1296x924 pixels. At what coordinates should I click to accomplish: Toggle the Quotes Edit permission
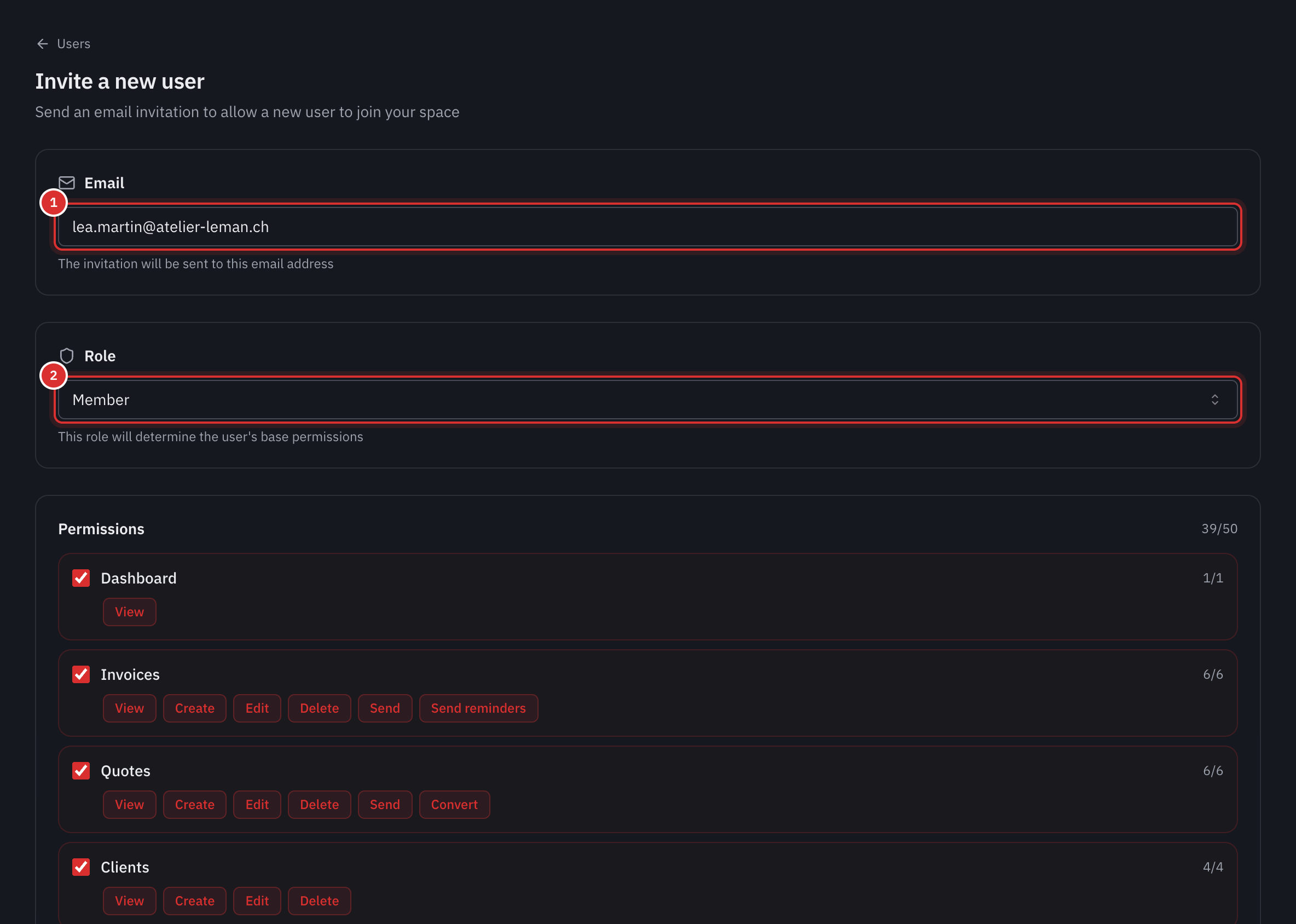click(257, 804)
